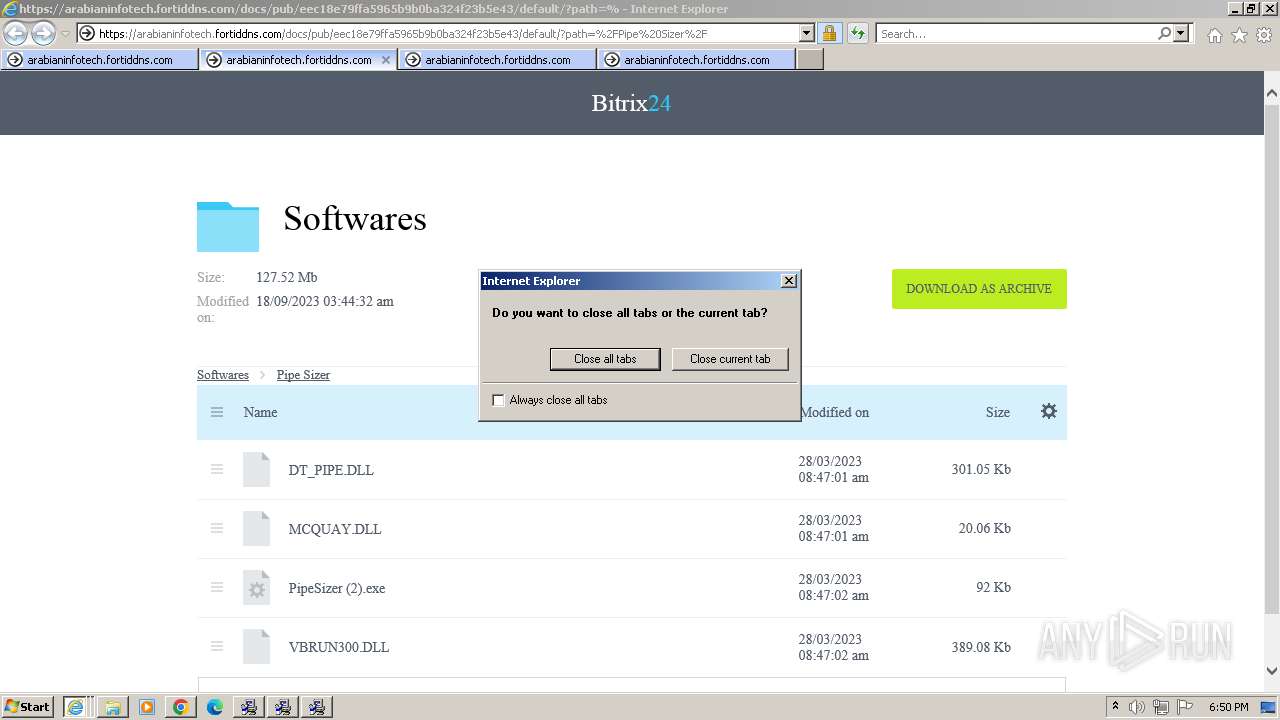1280x720 pixels.
Task: Click the header row hamburger menu icon
Action: click(x=217, y=412)
